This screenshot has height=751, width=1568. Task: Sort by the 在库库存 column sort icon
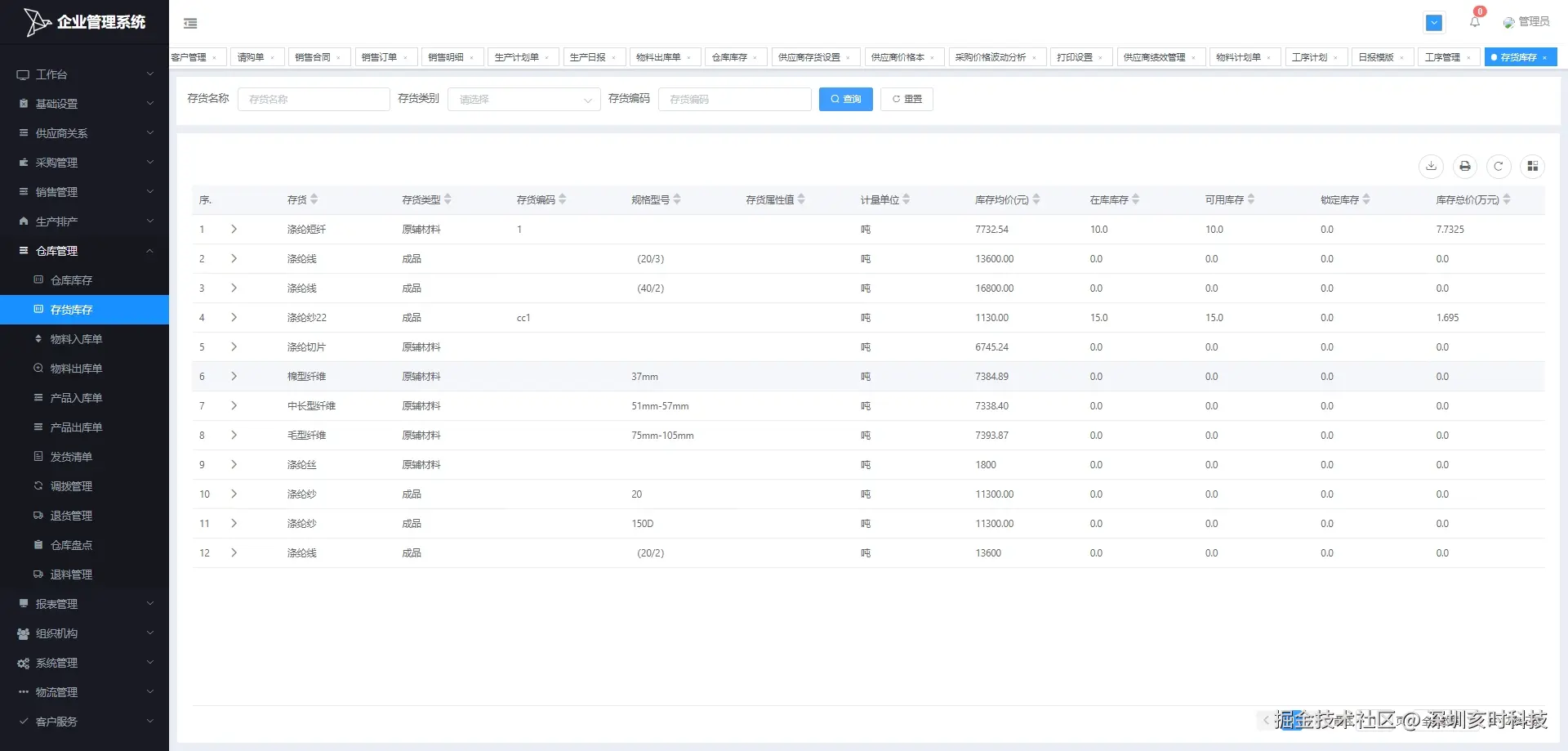pyautogui.click(x=1136, y=199)
